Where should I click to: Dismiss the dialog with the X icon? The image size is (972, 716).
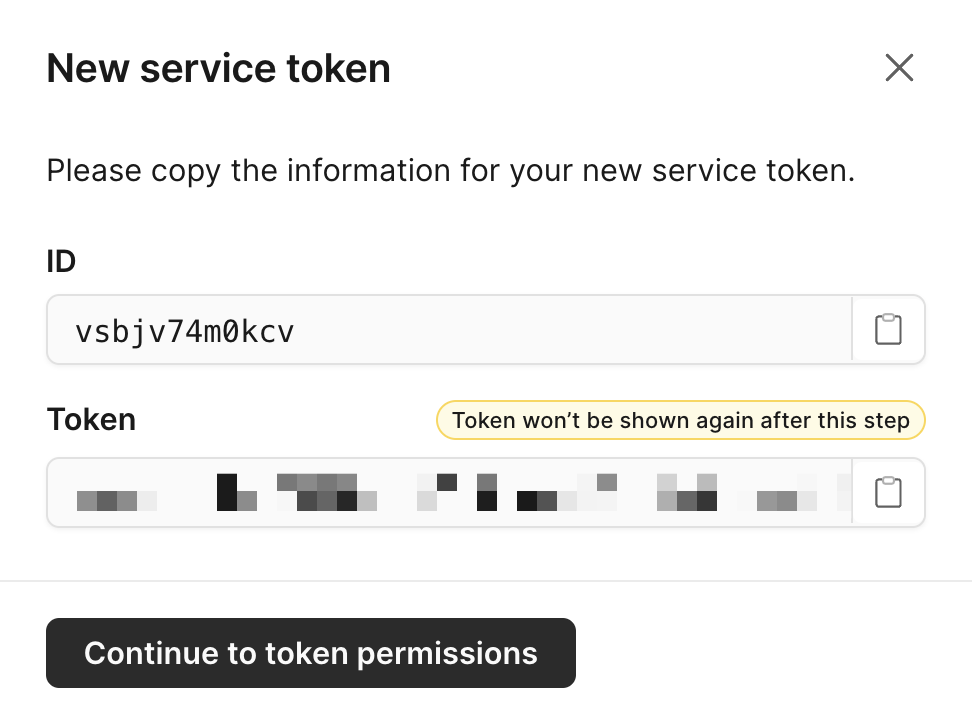899,68
